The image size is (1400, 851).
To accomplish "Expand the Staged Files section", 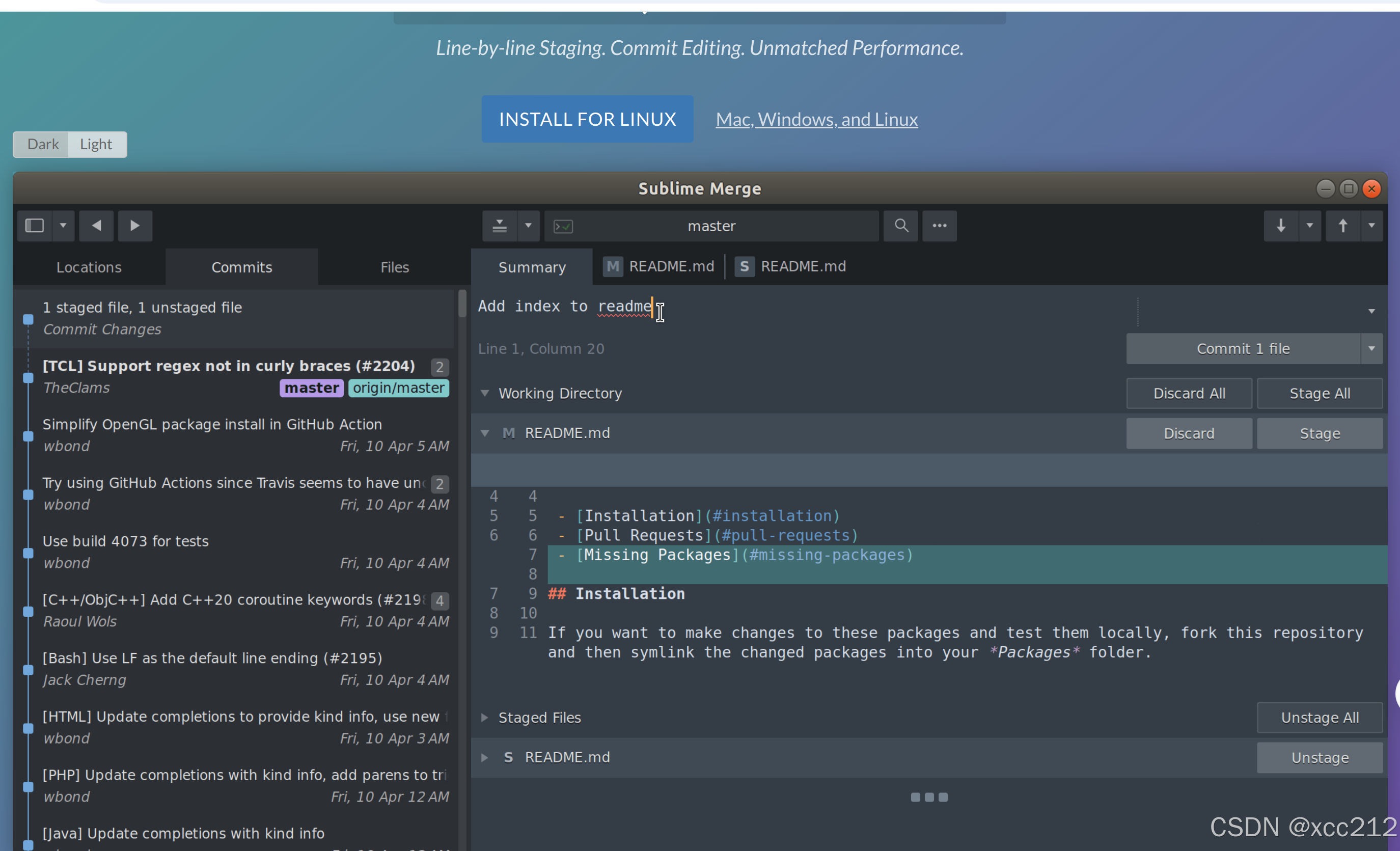I will tap(485, 718).
